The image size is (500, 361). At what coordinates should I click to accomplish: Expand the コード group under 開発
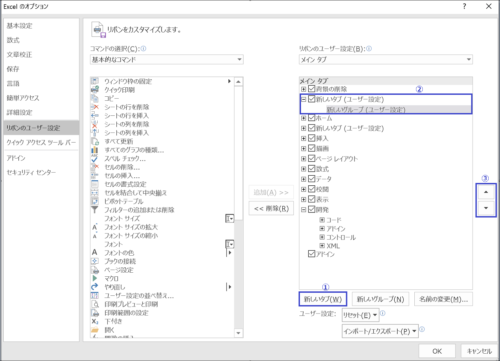click(x=322, y=220)
